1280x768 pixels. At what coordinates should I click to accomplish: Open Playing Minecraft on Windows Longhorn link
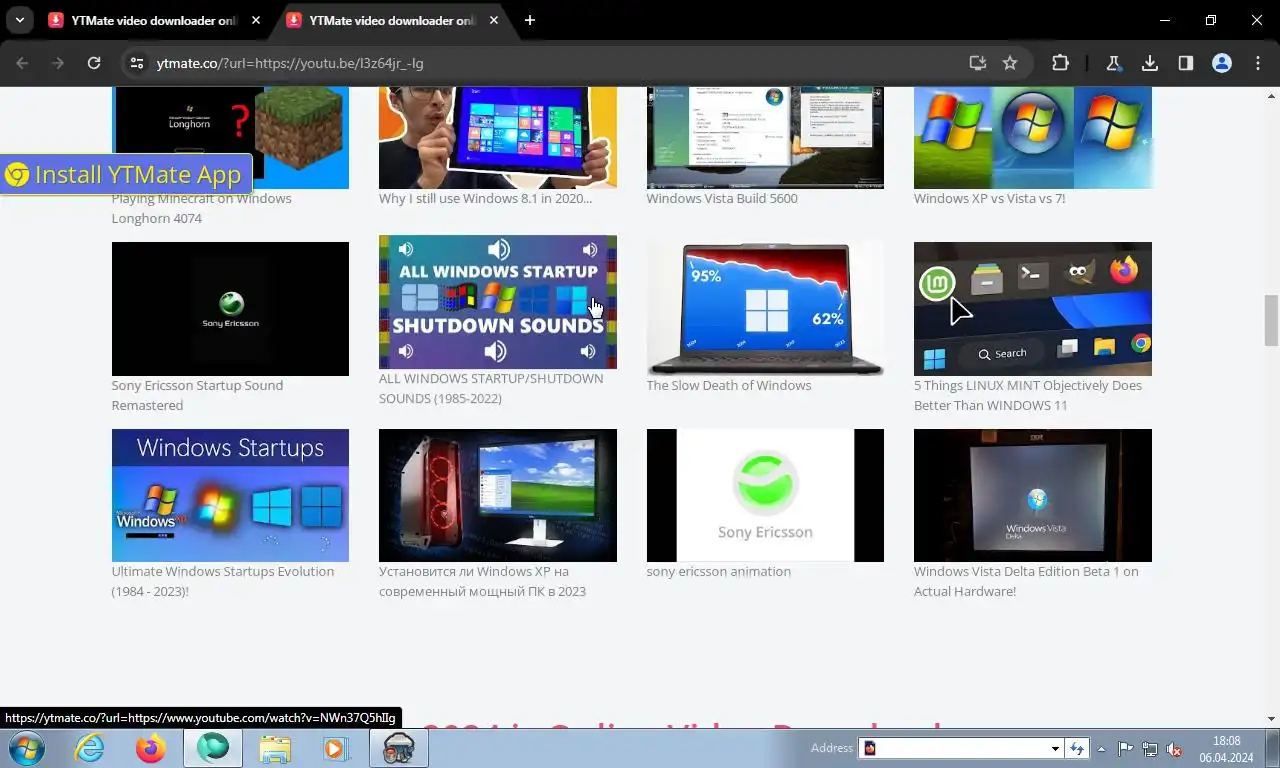(x=201, y=208)
